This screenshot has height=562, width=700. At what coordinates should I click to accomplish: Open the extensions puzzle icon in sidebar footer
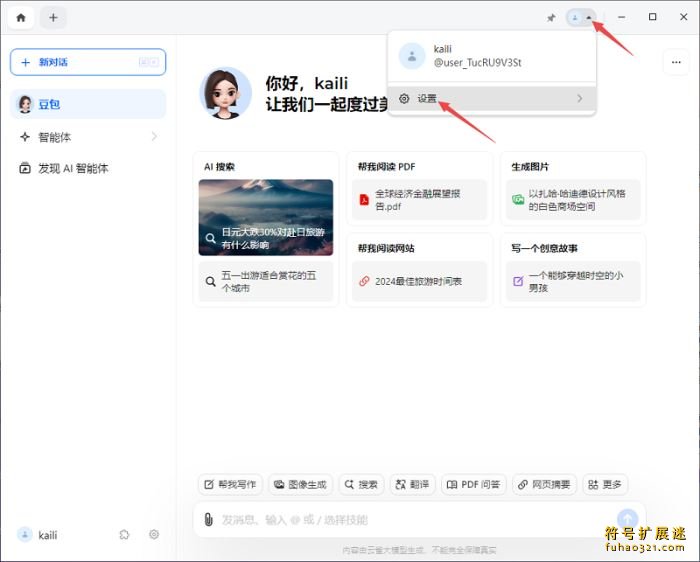click(124, 534)
